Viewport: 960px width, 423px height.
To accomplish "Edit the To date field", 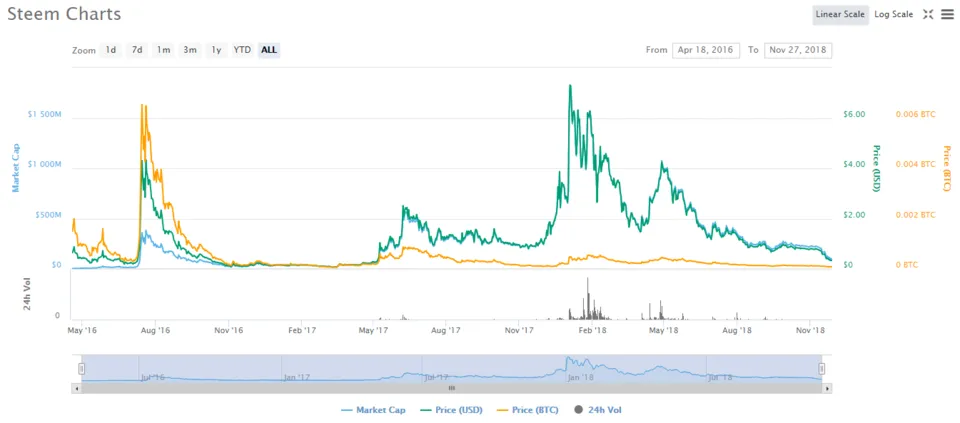I will (x=798, y=50).
